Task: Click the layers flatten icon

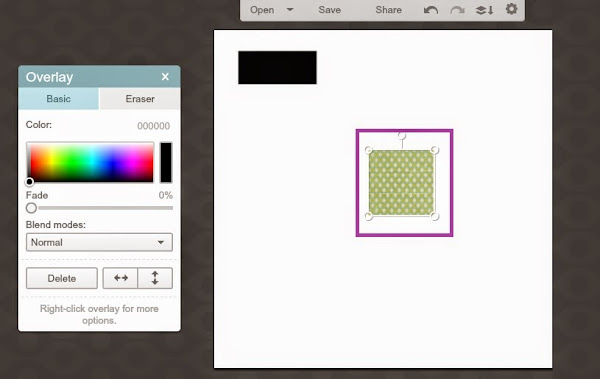Action: click(x=484, y=10)
